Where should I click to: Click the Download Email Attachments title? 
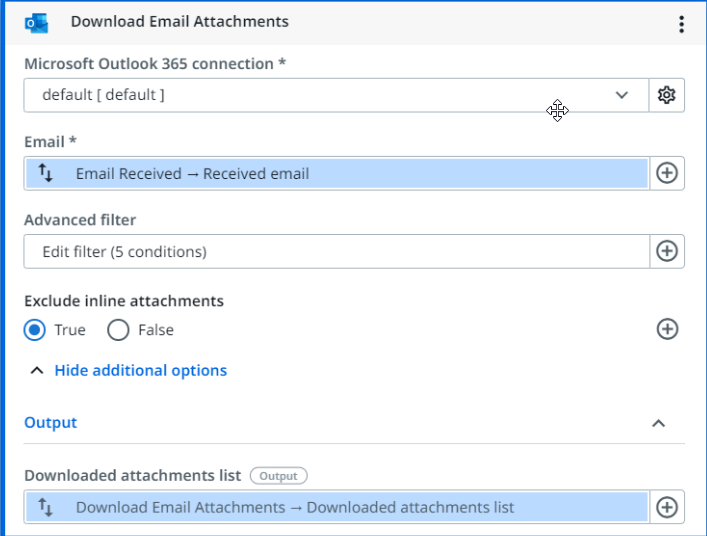click(x=180, y=22)
